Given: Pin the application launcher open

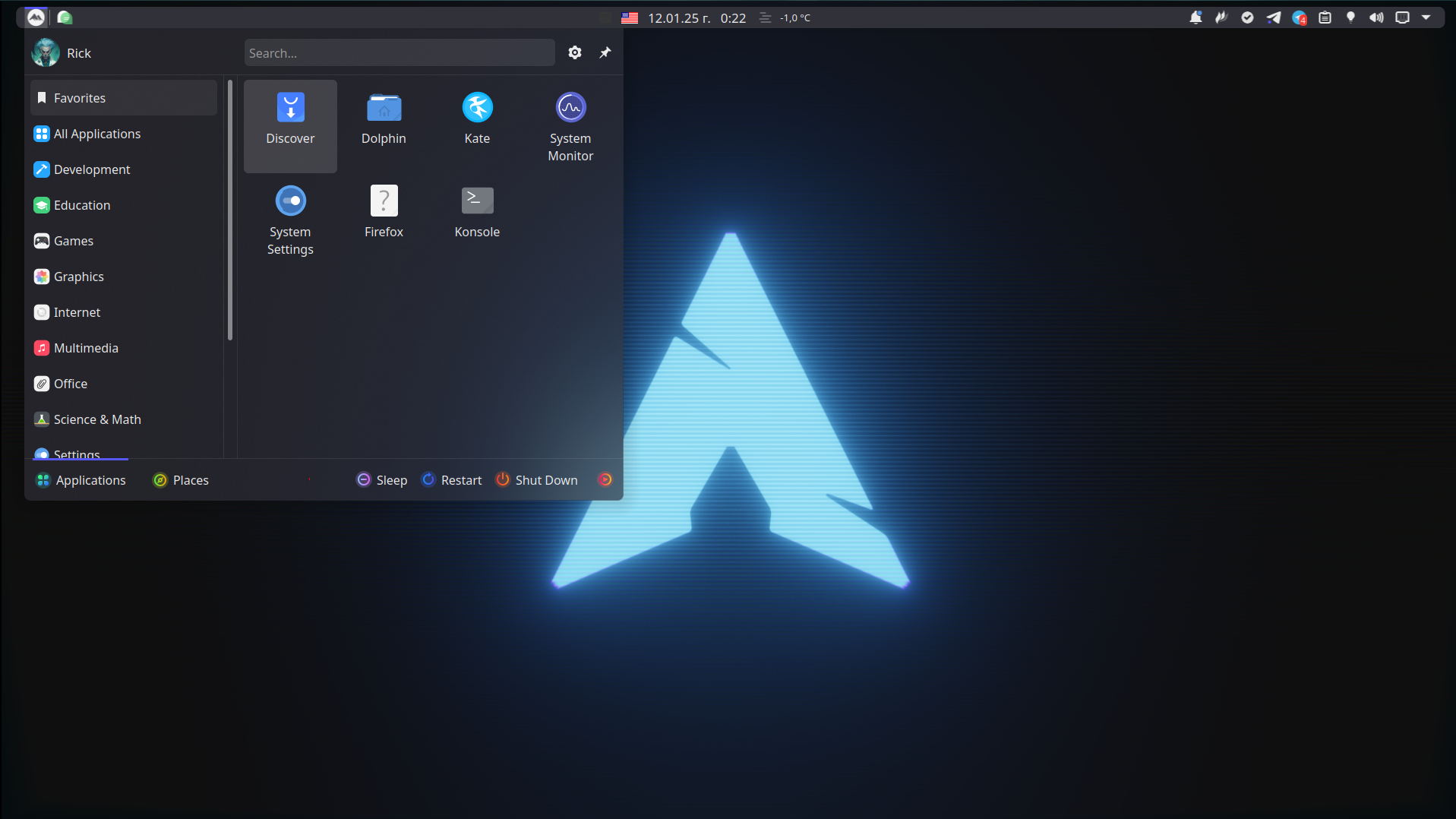Looking at the screenshot, I should tap(605, 52).
